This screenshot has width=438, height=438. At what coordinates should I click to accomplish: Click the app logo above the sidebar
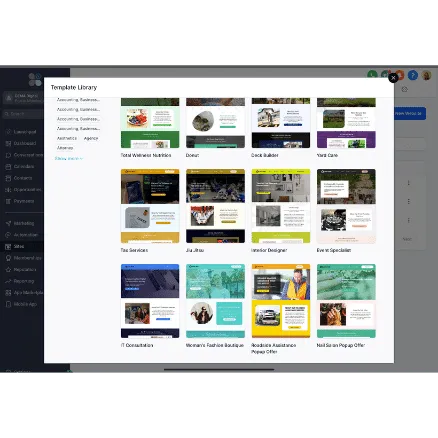(35, 80)
